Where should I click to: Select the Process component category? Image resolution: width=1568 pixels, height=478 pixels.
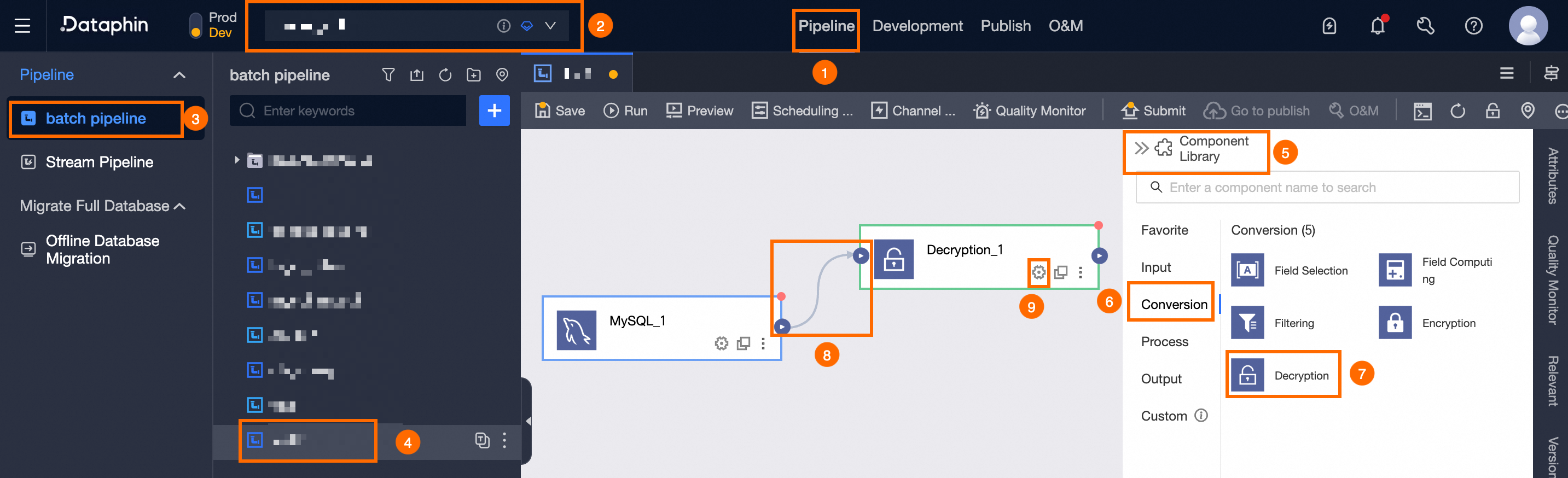pos(1164,341)
